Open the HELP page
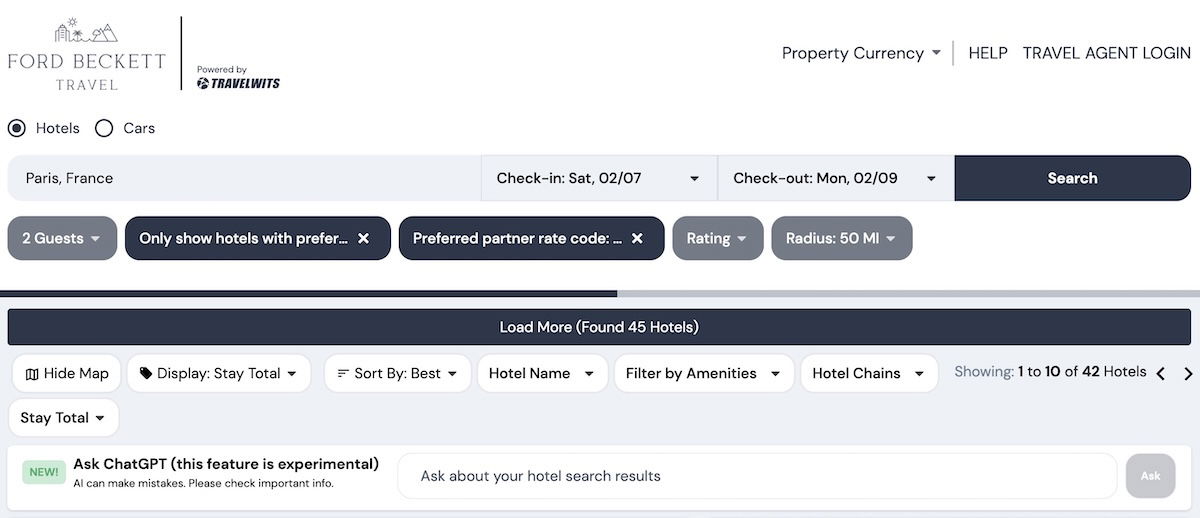This screenshot has width=1200, height=518. click(x=988, y=53)
